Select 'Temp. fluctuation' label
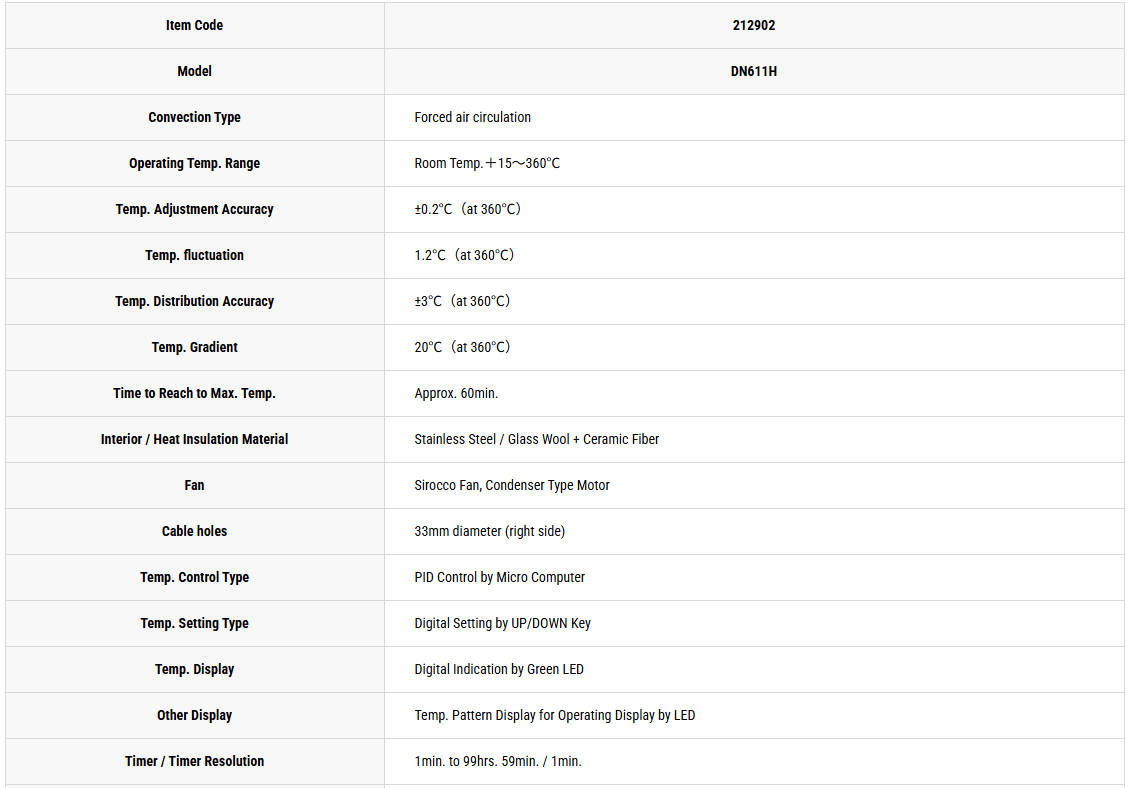This screenshot has height=788, width=1129. (194, 256)
